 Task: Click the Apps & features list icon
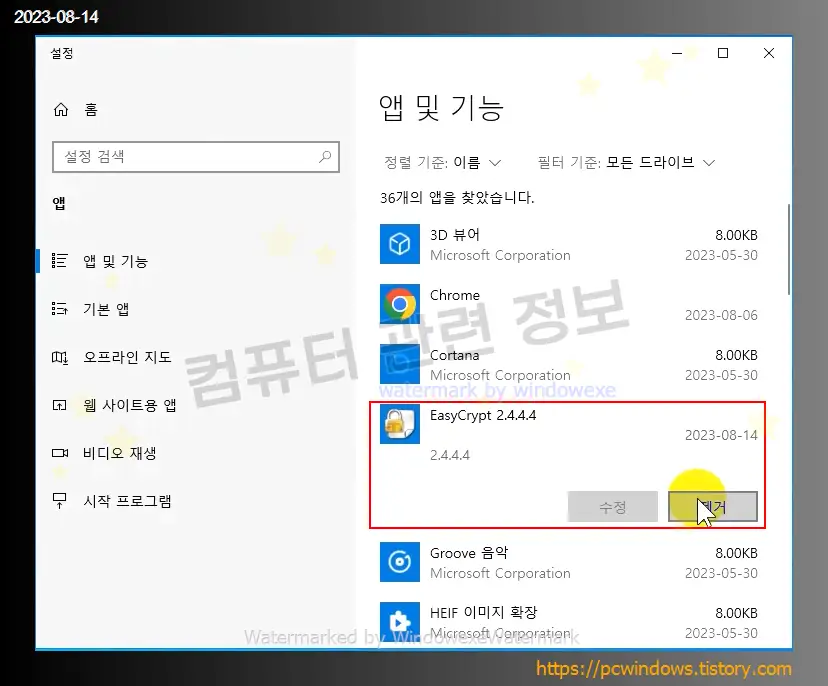pyautogui.click(x=59, y=261)
